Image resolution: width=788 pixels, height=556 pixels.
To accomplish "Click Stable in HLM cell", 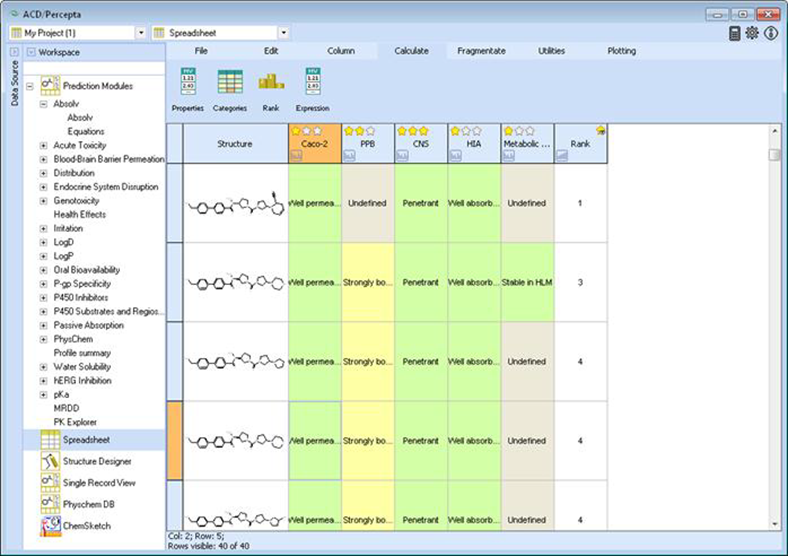I will point(527,283).
